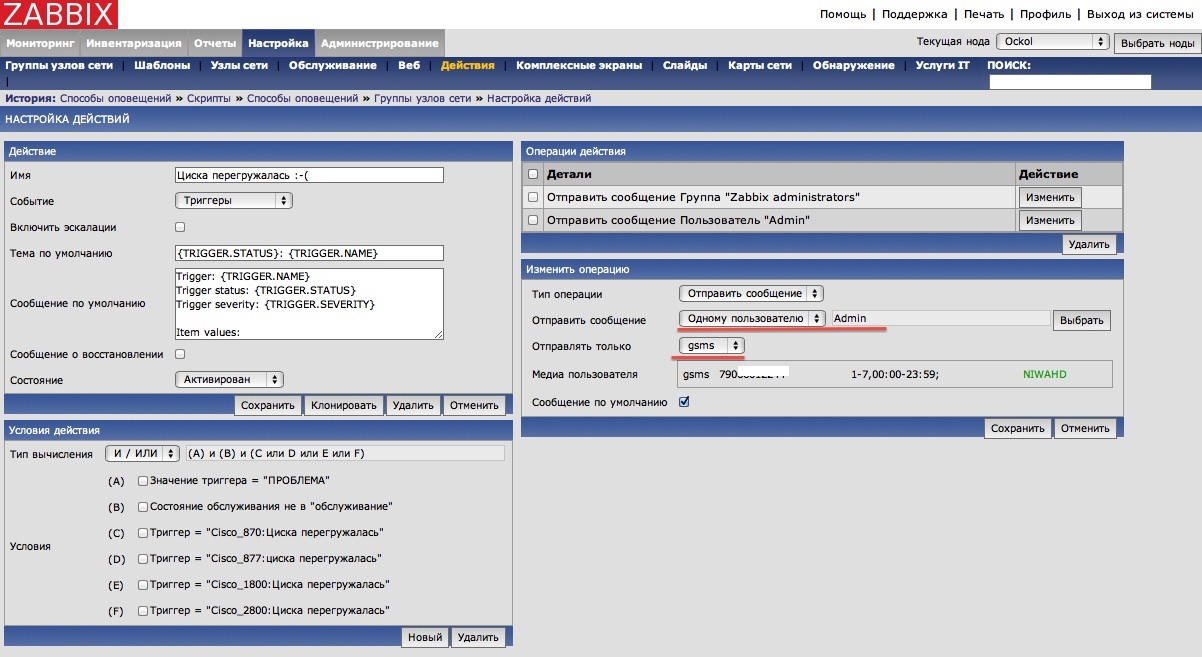Select condition (C) Cisco_870 trigger checkbox
Viewport: 1202px width, 657px height.
click(x=143, y=532)
